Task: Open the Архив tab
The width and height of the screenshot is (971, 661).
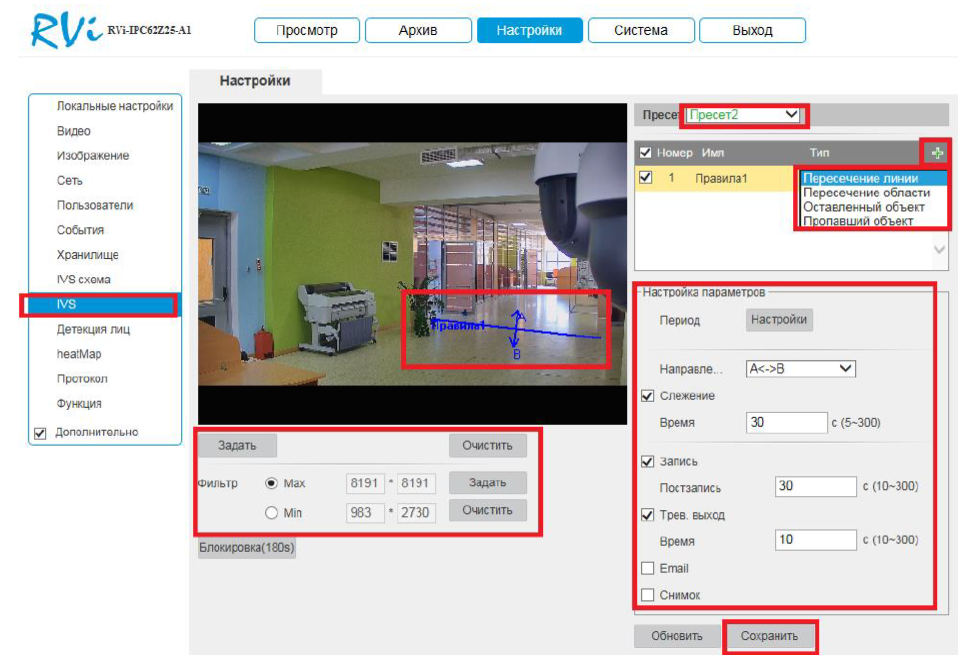Action: click(418, 31)
